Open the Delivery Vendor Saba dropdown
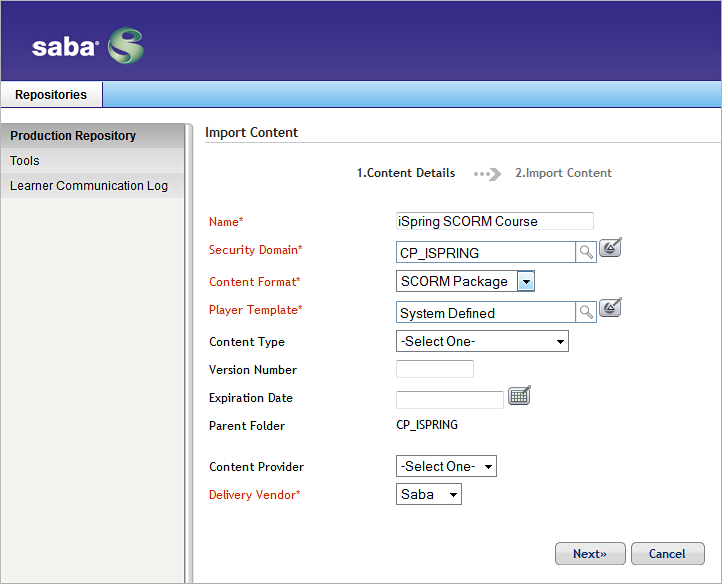 coord(429,494)
